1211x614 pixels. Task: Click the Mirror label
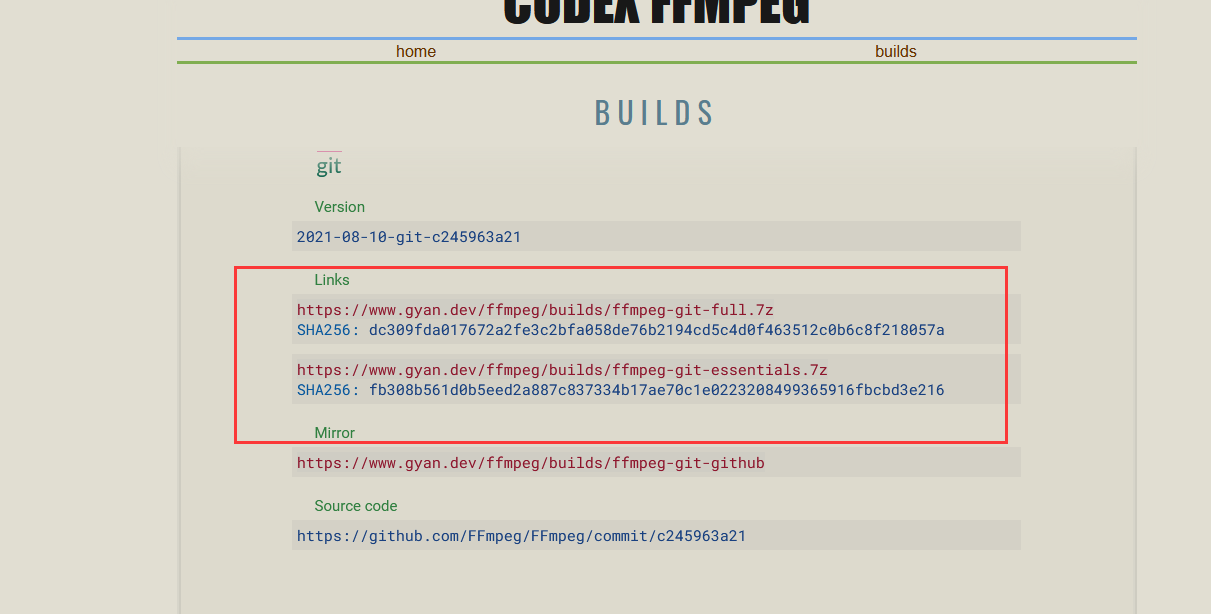[x=335, y=433]
